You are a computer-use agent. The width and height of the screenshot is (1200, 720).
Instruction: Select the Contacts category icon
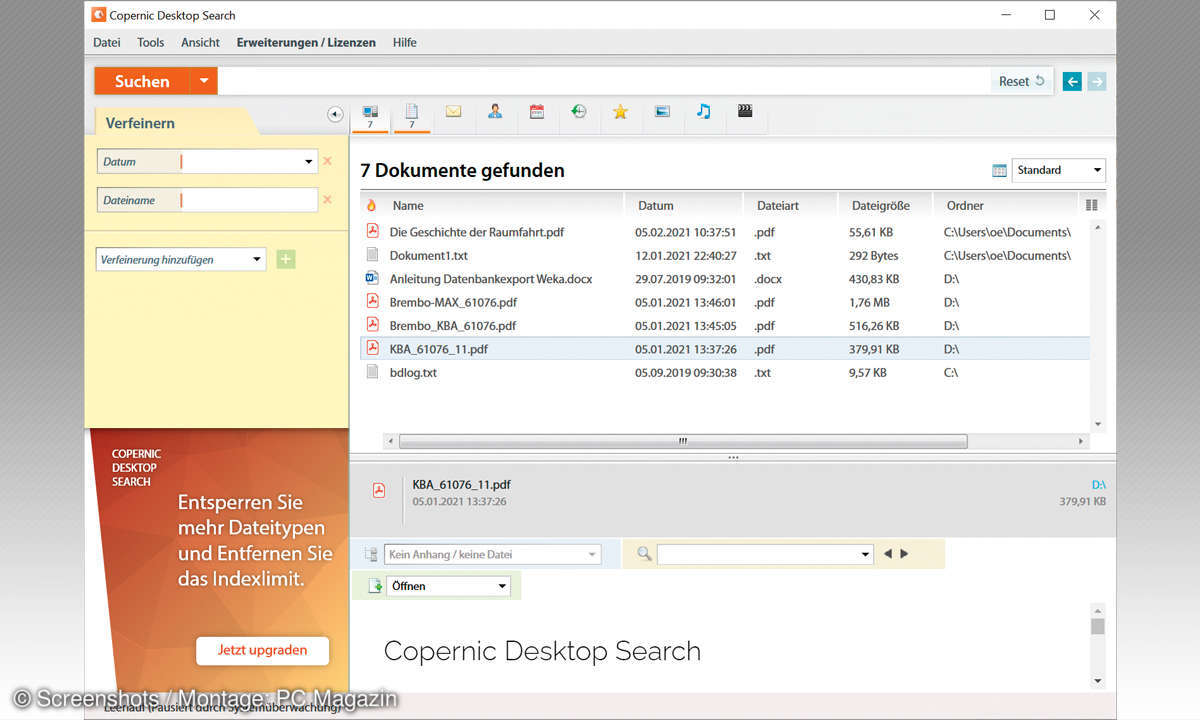[x=495, y=112]
